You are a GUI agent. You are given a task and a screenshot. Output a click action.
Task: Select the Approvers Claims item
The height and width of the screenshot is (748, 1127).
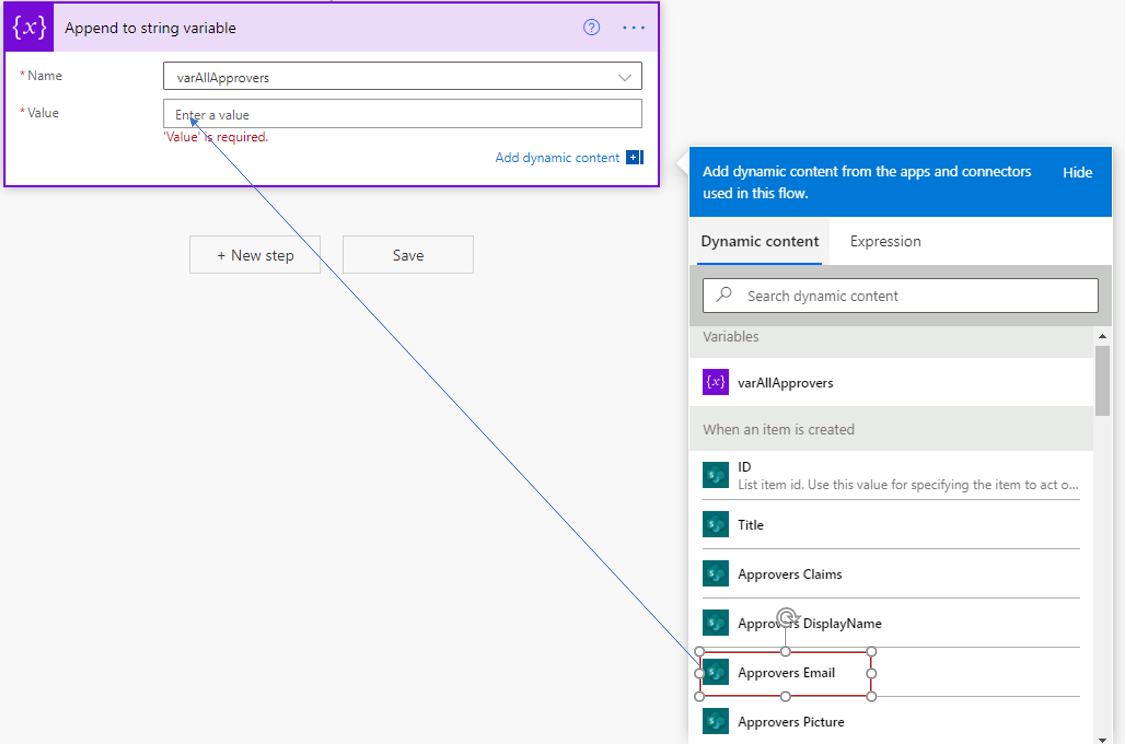[891, 573]
